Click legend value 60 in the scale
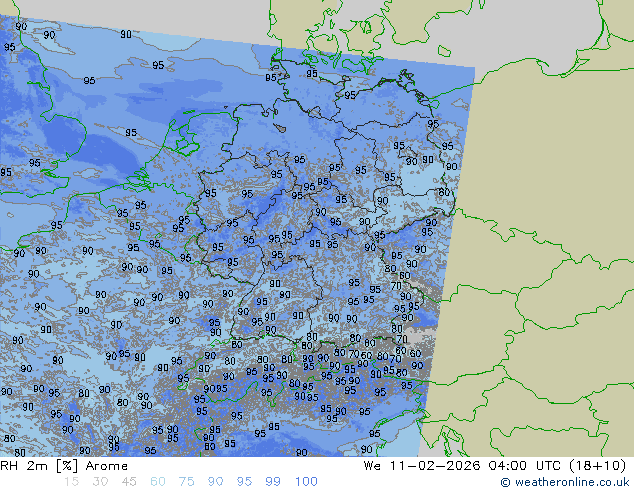The image size is (634, 490). [x=158, y=482]
